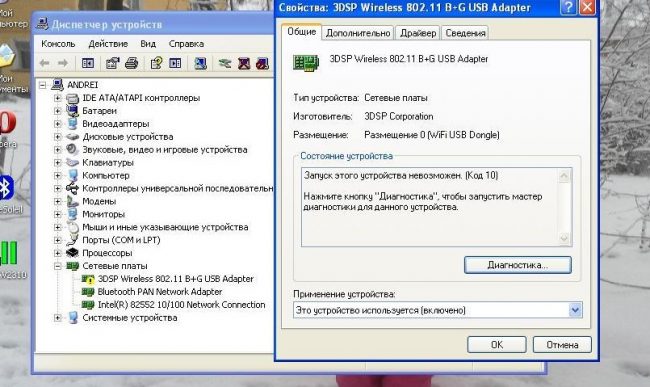Click the battery icon next to Батареи
Screen dimensions: 650x387
pyautogui.click(x=73, y=111)
